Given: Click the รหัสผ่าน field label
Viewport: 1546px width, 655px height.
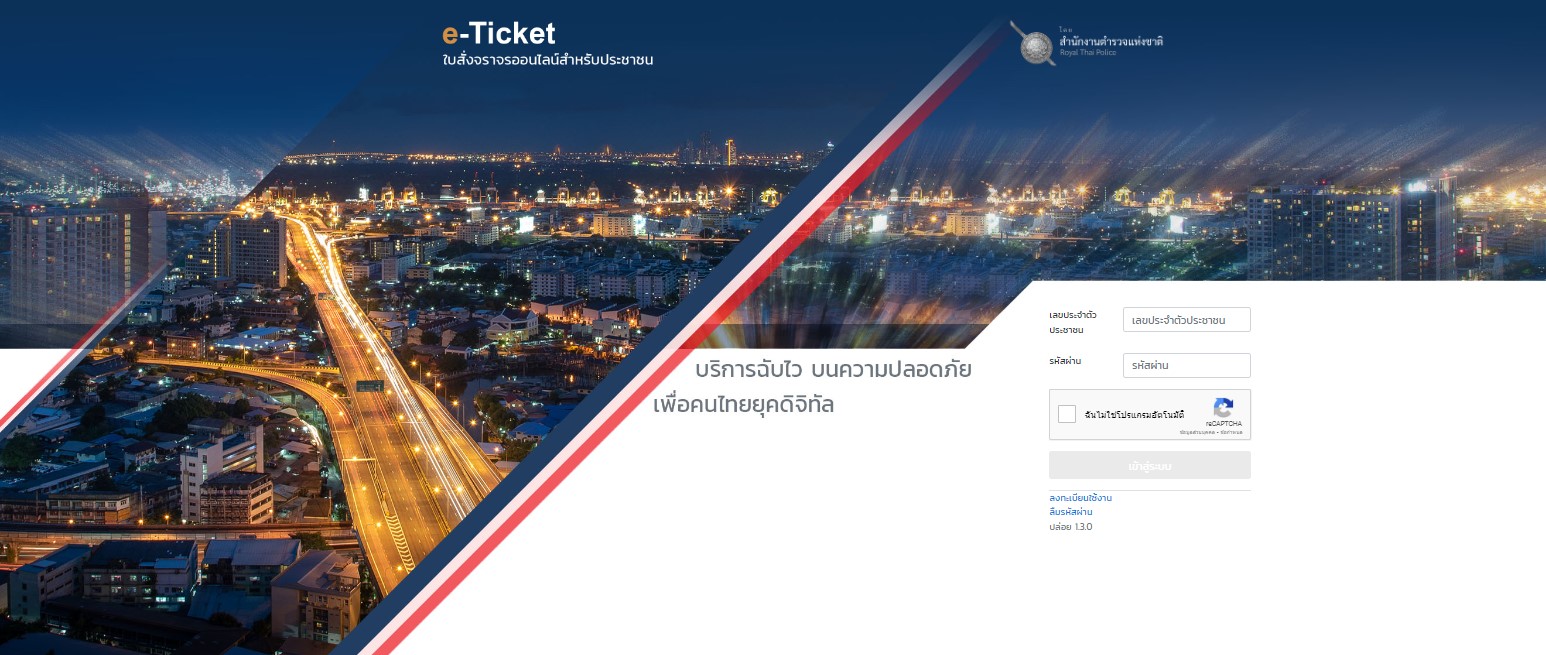Looking at the screenshot, I should coord(1065,360).
